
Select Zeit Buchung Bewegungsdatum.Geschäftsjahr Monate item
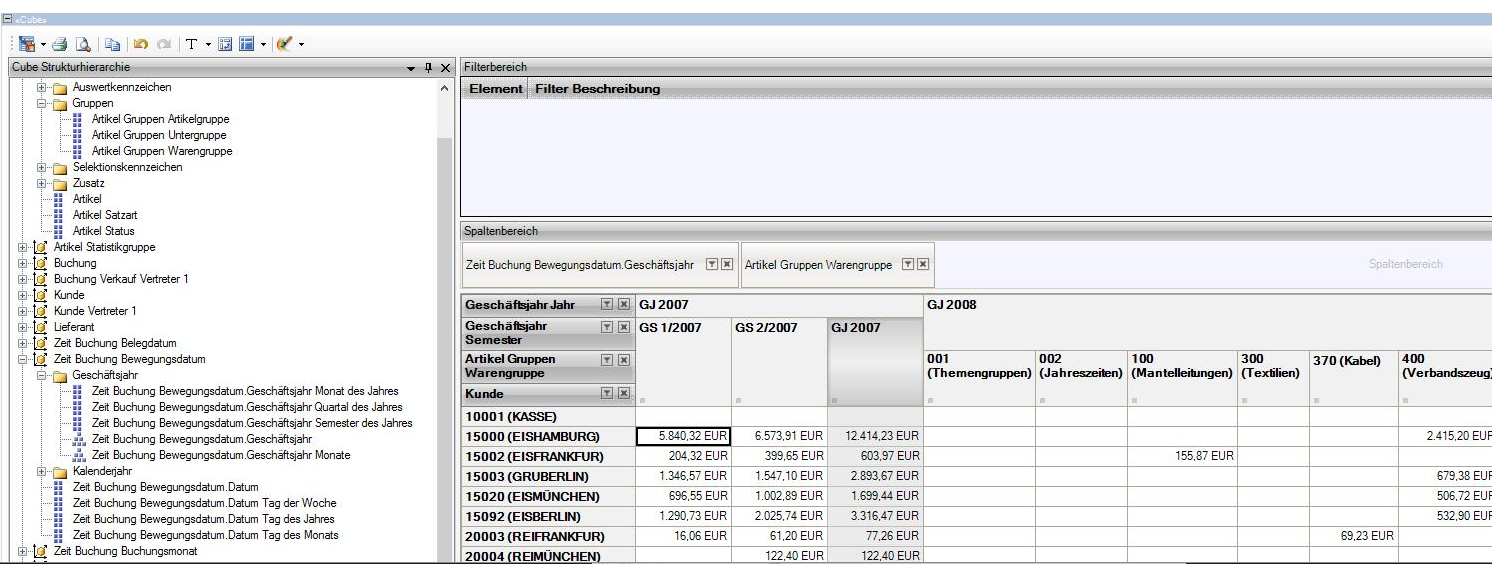coord(221,455)
